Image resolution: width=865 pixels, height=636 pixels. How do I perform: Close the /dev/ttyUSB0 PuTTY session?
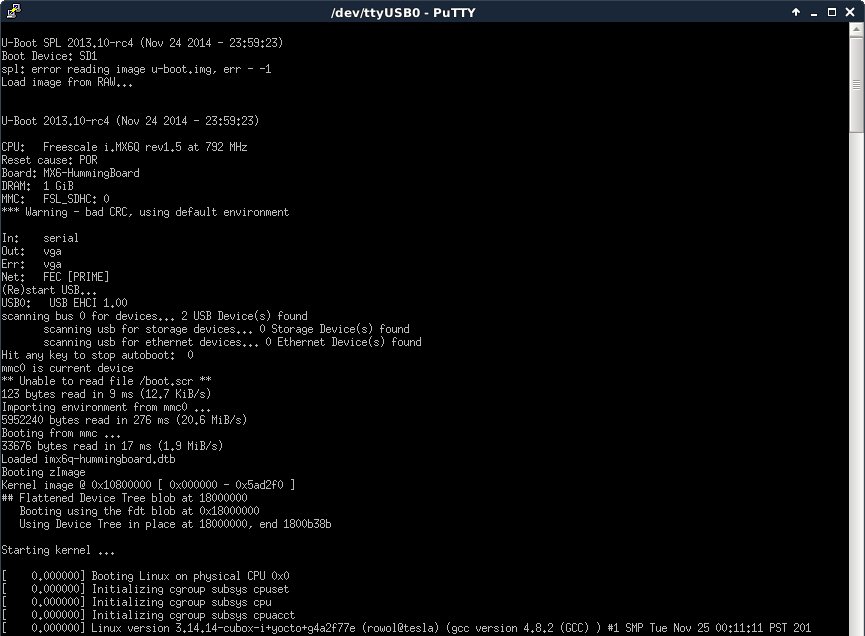click(x=850, y=12)
